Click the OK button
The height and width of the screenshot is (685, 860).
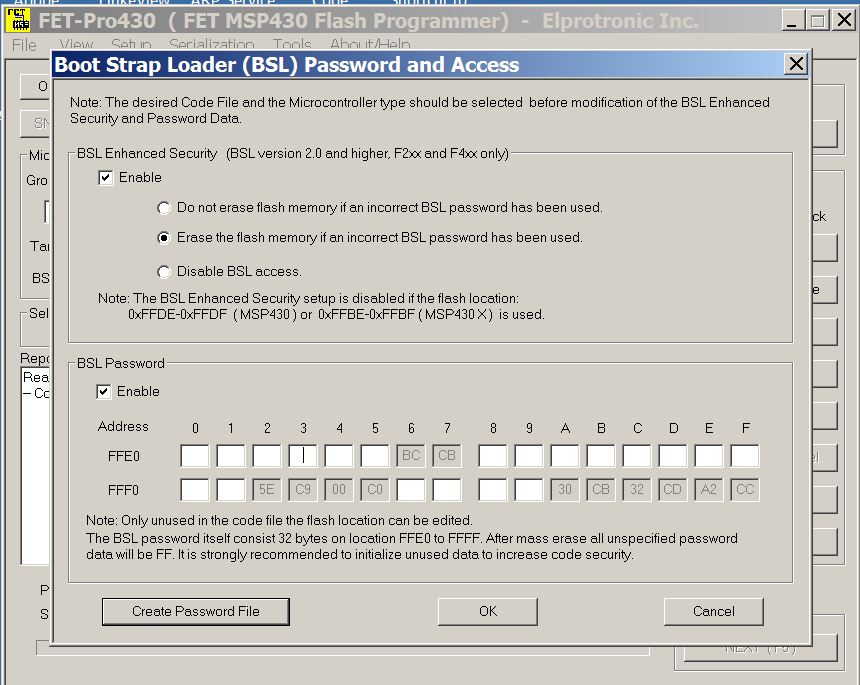click(488, 612)
